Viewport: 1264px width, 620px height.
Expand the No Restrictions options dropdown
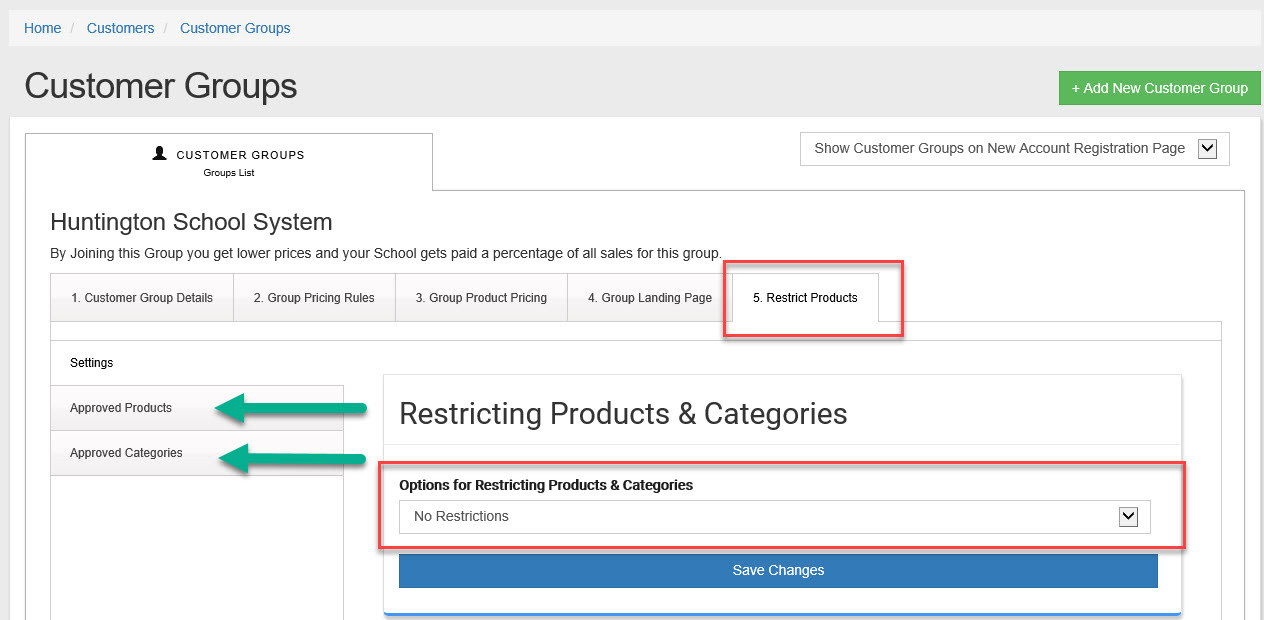760,517
